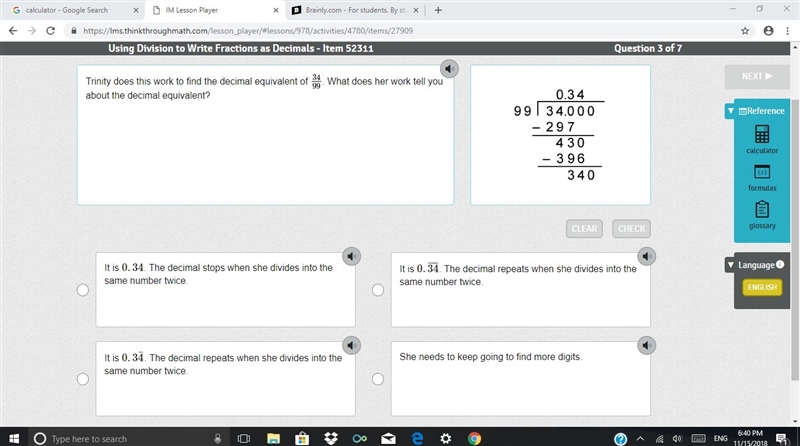Reload the current page

[50, 31]
